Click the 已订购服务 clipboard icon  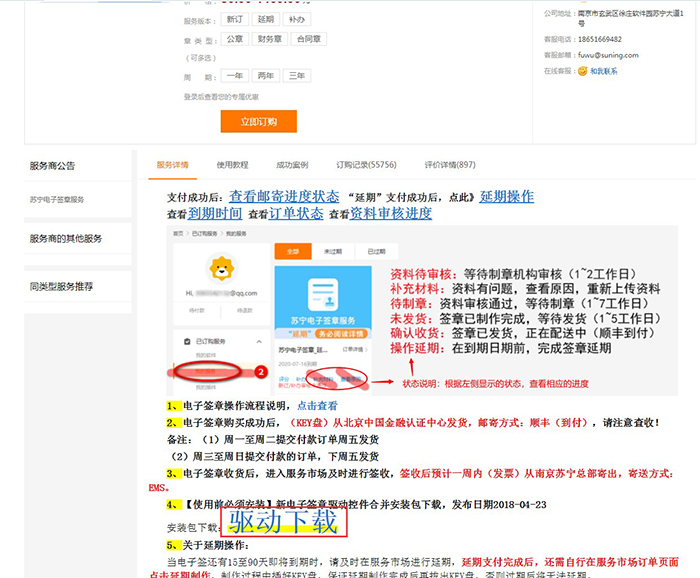point(187,341)
